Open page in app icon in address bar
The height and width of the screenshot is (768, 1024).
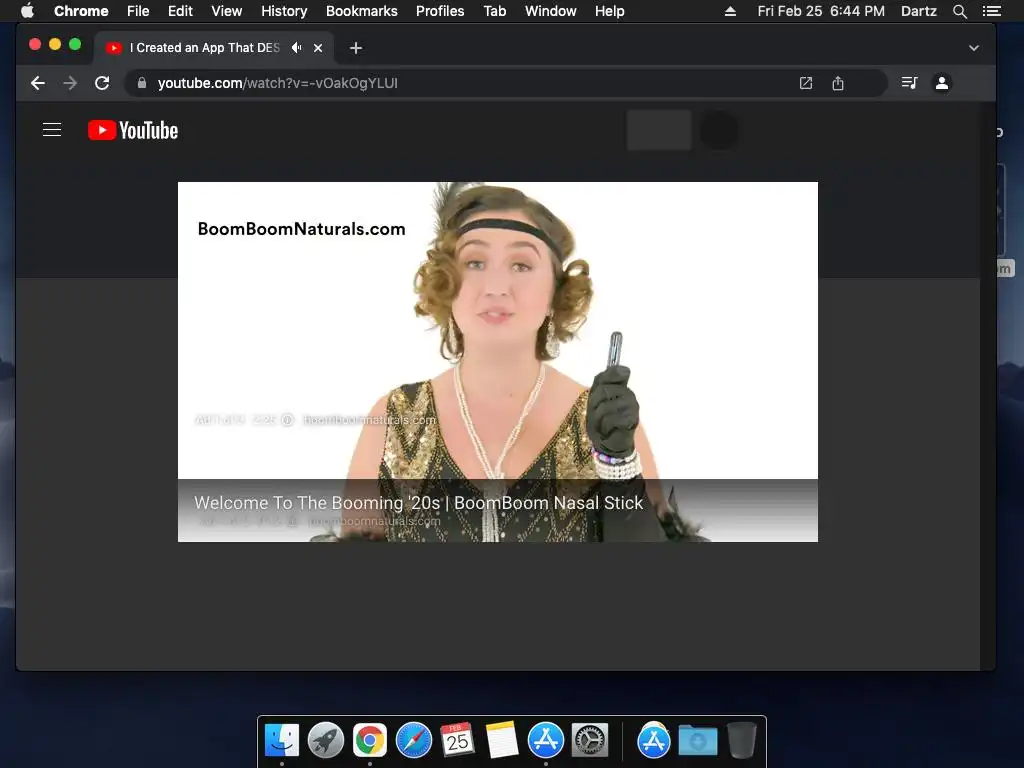[x=806, y=83]
